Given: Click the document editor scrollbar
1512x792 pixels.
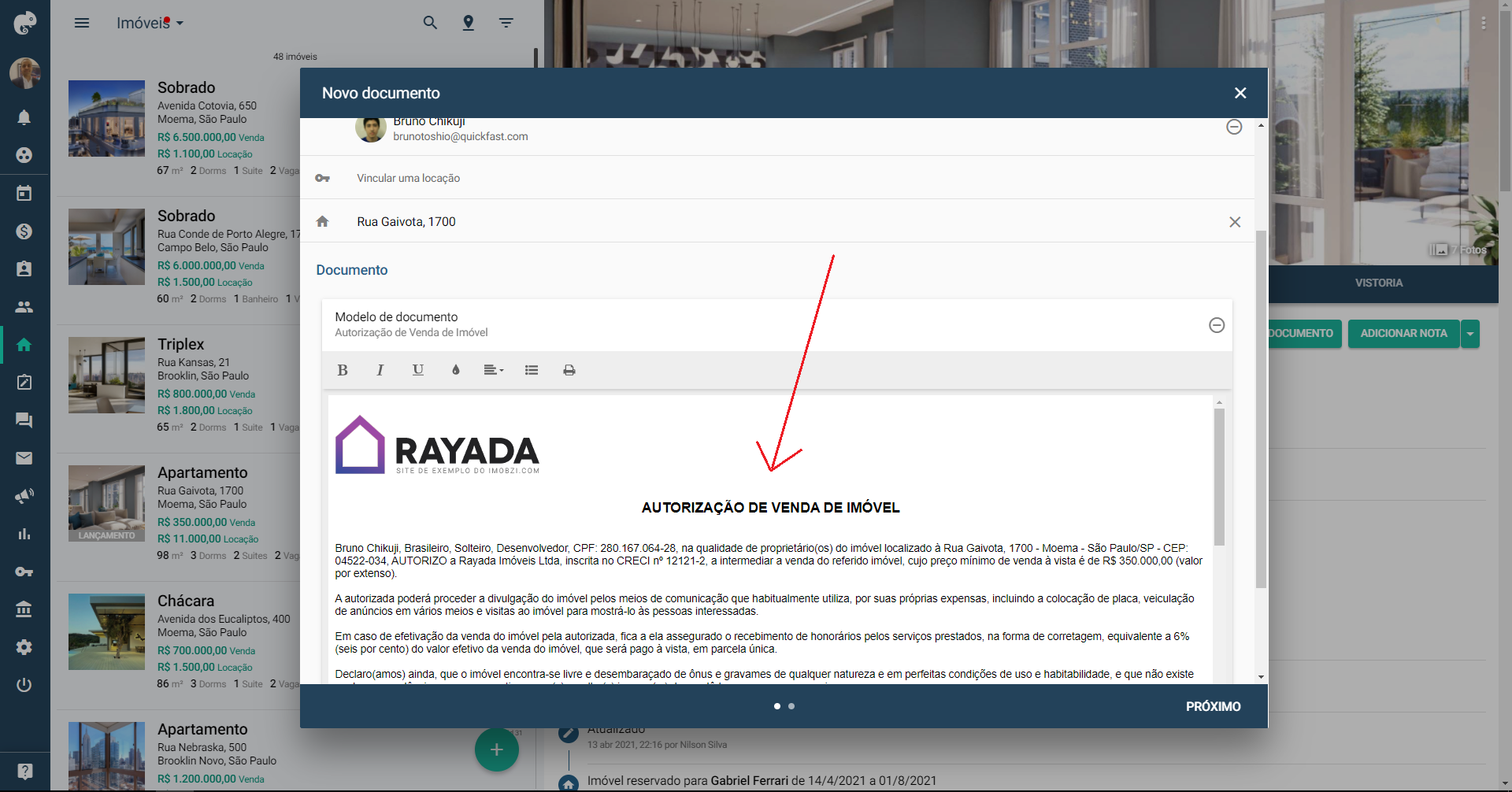Looking at the screenshot, I should tap(1219, 477).
